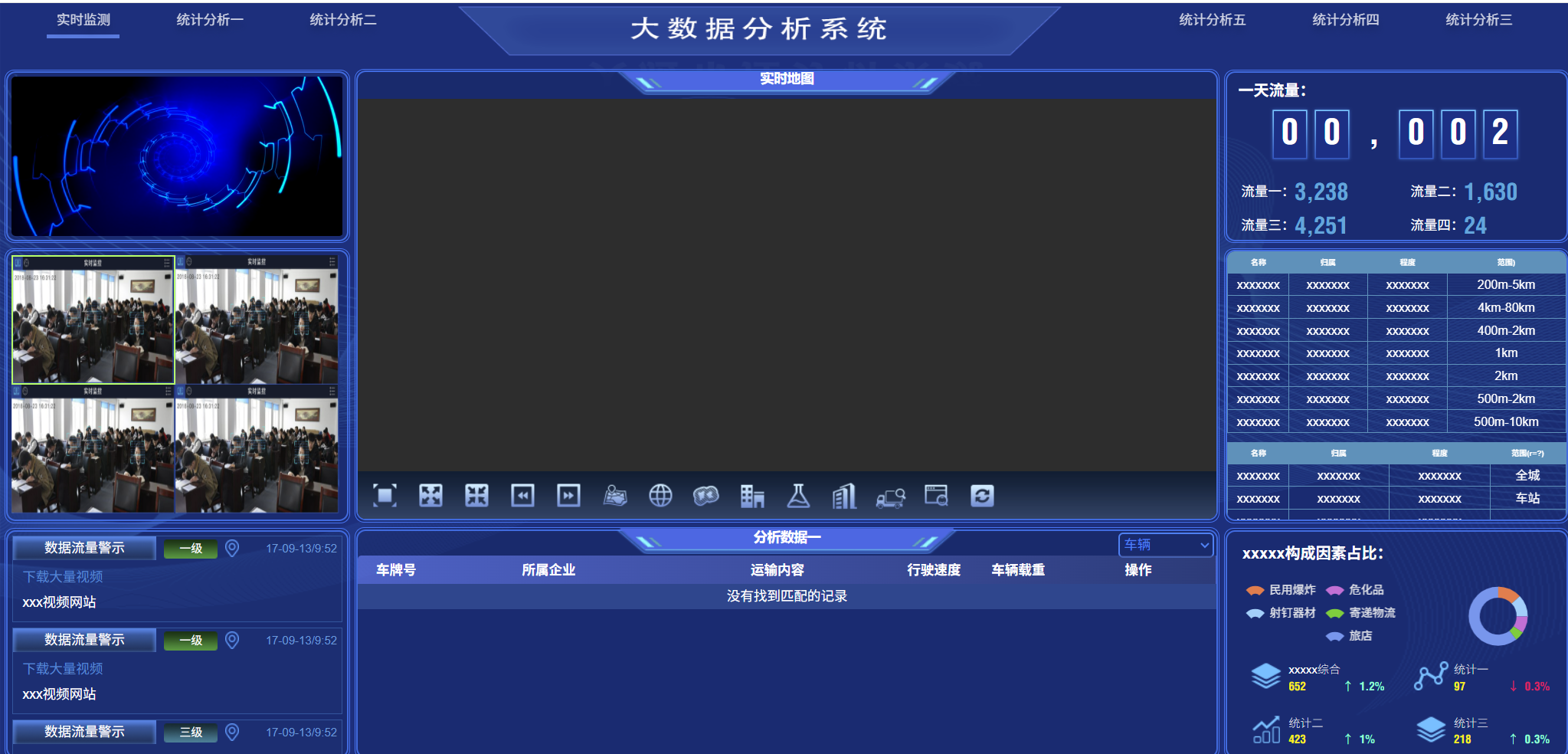Click the fast-forward icon under the map

568,496
